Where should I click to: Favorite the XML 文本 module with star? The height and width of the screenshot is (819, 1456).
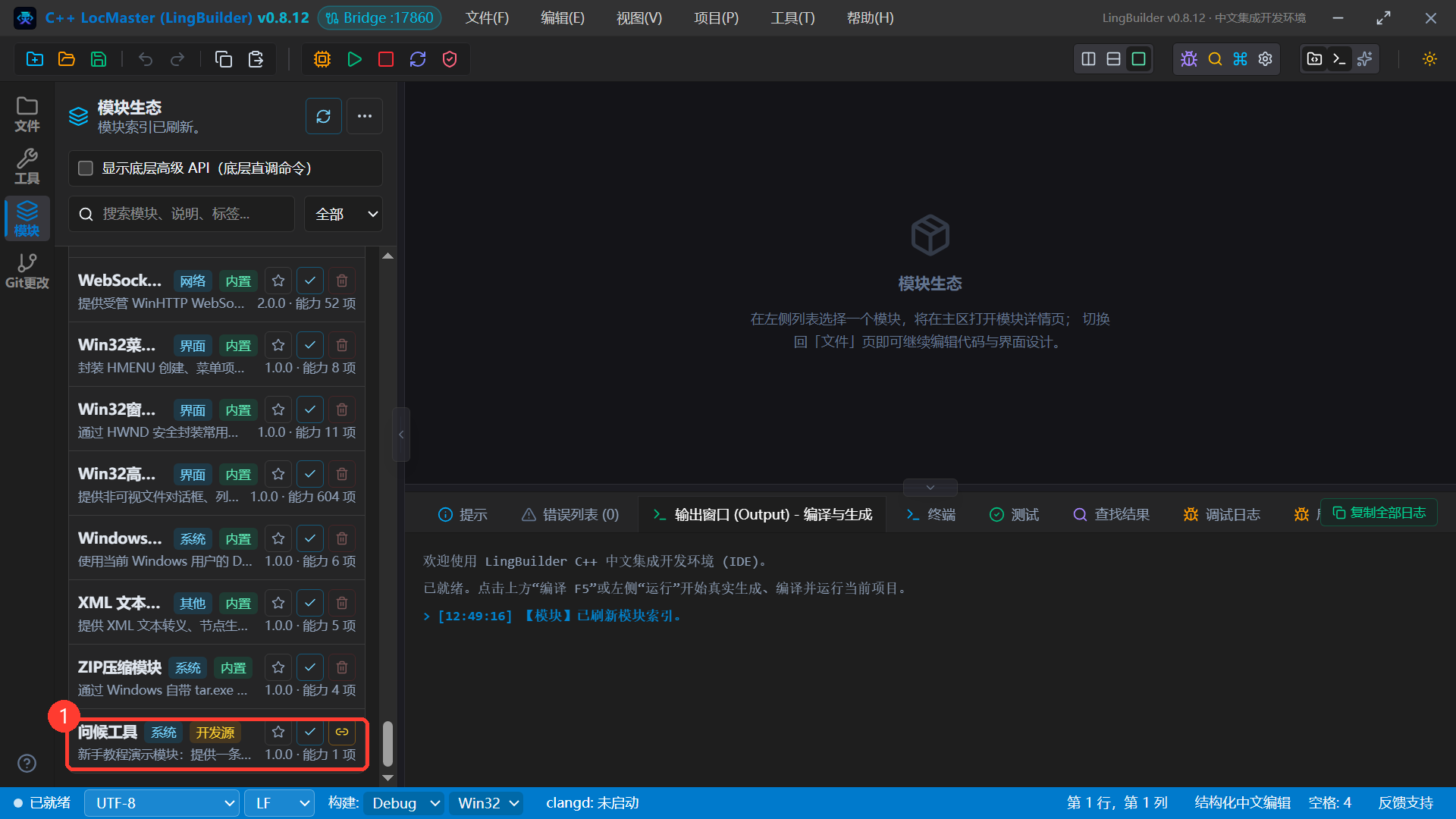278,603
